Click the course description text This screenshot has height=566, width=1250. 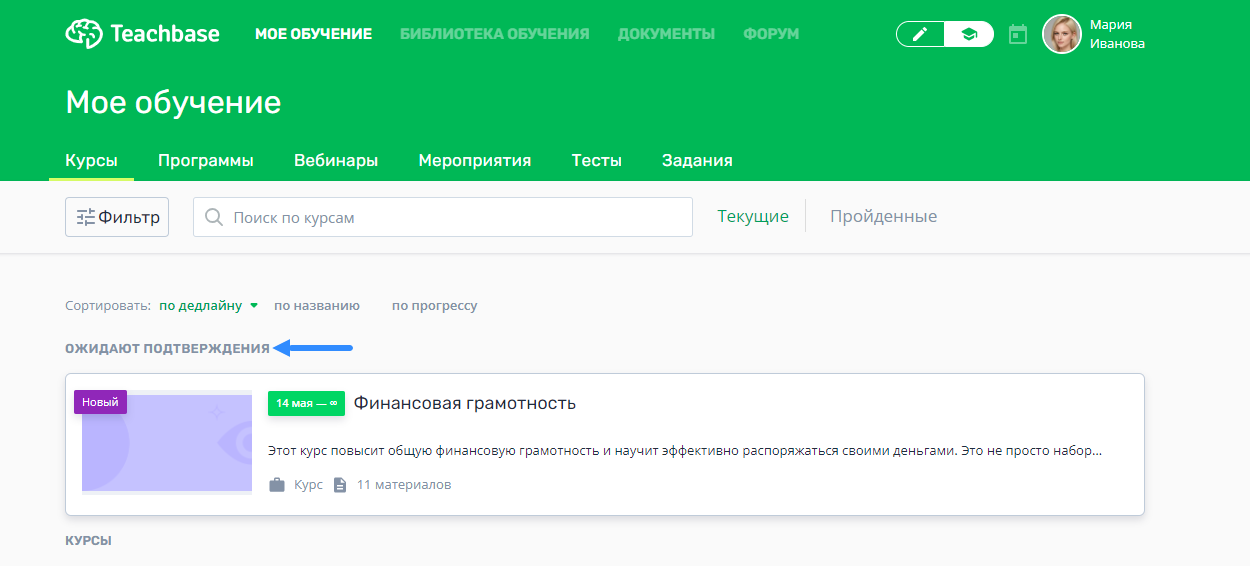[685, 451]
